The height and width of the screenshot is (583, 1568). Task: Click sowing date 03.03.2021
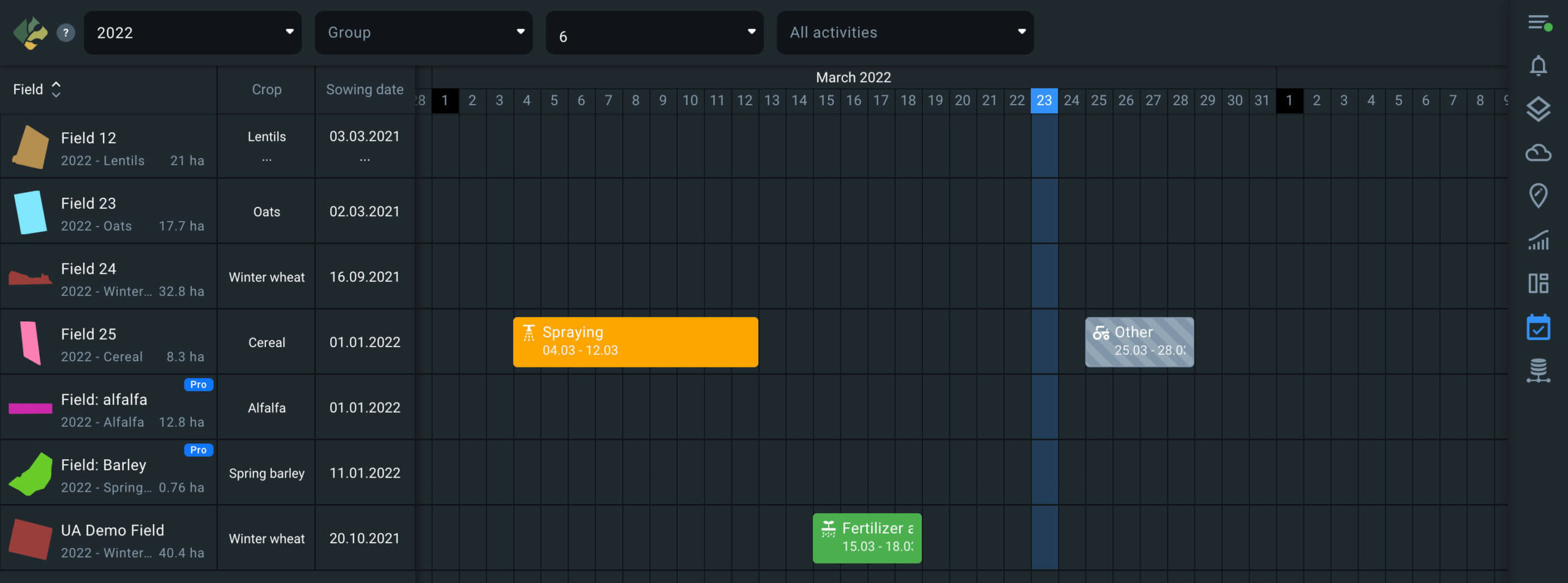pos(364,137)
